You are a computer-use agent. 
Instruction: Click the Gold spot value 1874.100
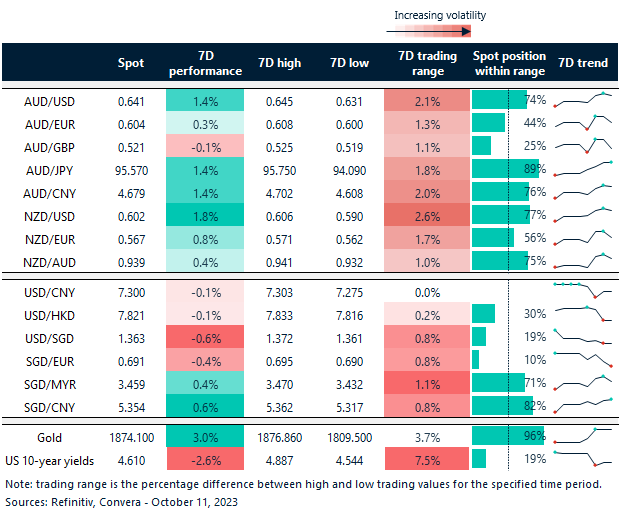(131, 436)
